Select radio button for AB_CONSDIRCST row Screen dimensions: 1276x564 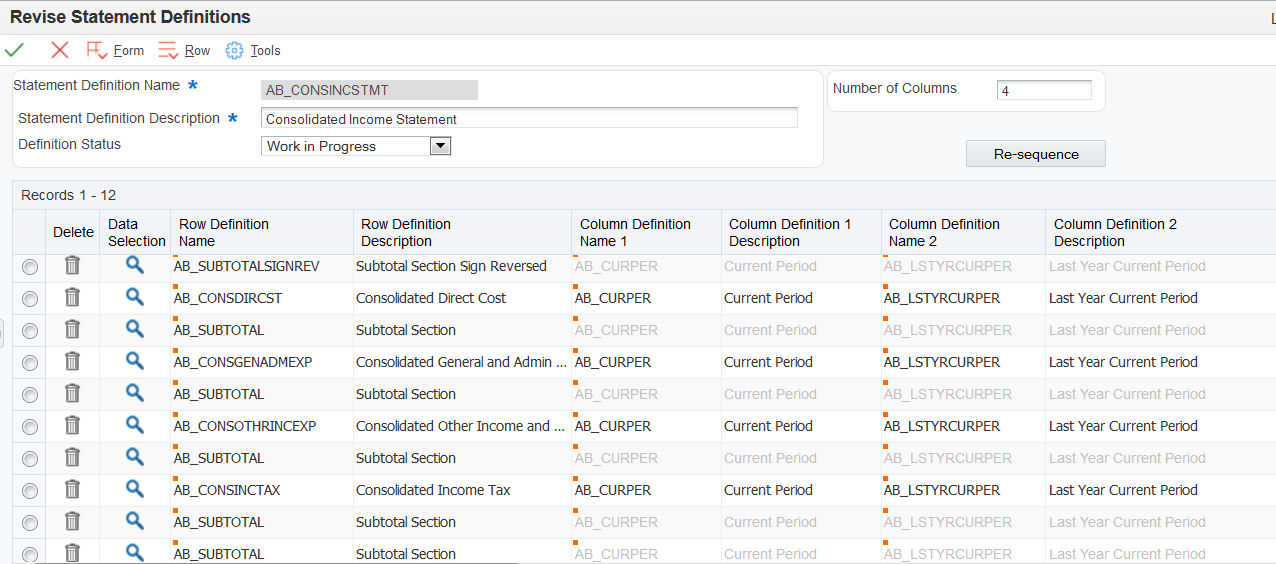point(30,299)
